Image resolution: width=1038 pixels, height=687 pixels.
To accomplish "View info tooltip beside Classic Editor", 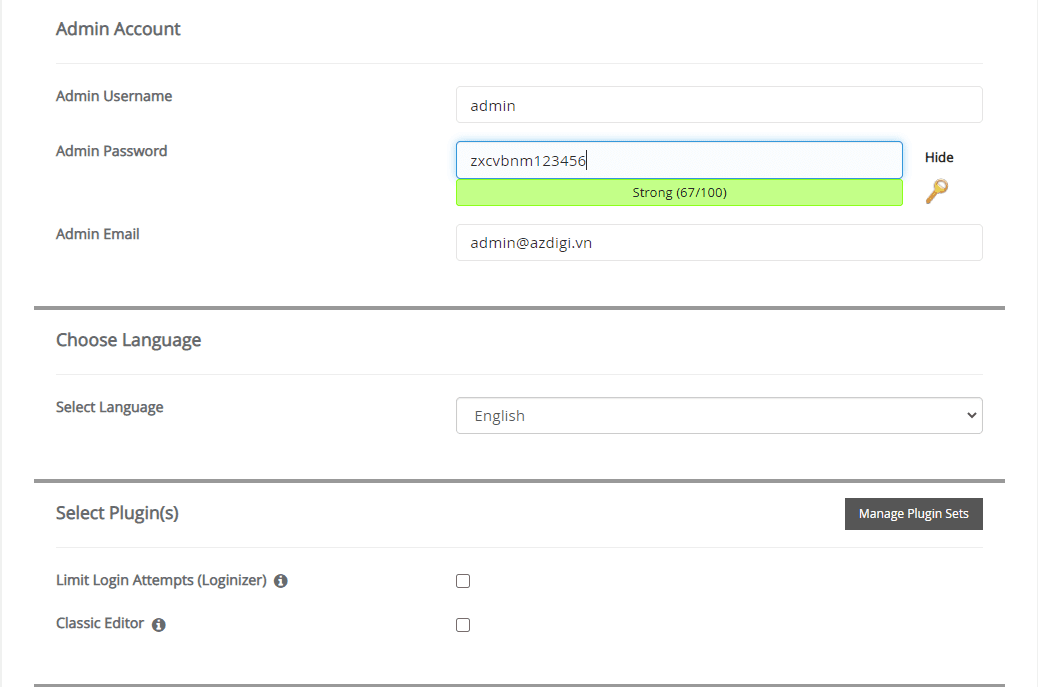I will [158, 624].
